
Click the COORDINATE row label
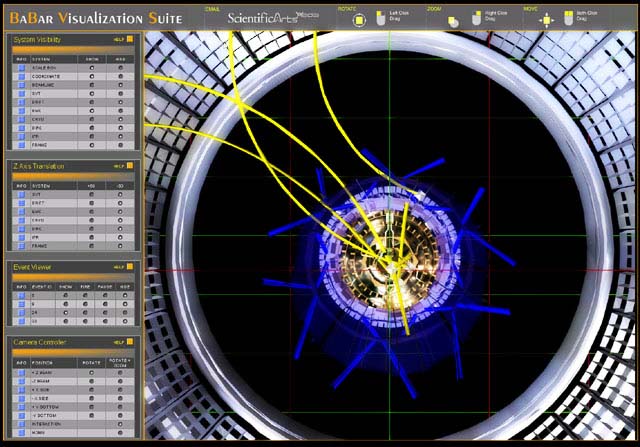click(46, 76)
